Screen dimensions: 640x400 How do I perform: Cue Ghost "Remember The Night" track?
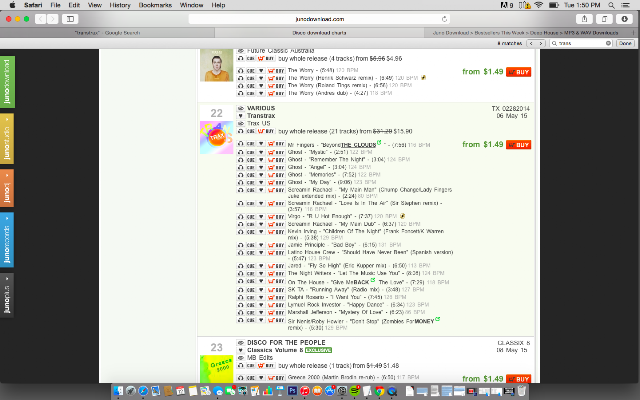click(251, 160)
